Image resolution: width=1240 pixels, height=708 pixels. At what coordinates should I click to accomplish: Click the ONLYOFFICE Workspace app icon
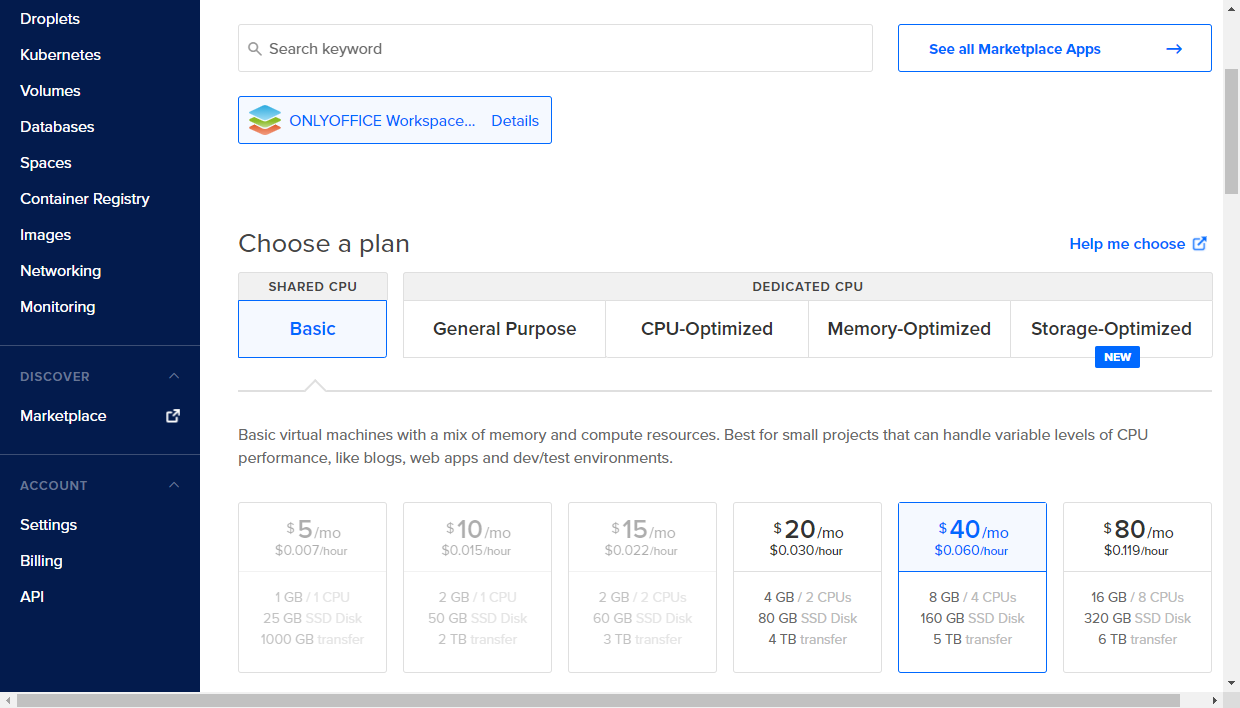(265, 119)
